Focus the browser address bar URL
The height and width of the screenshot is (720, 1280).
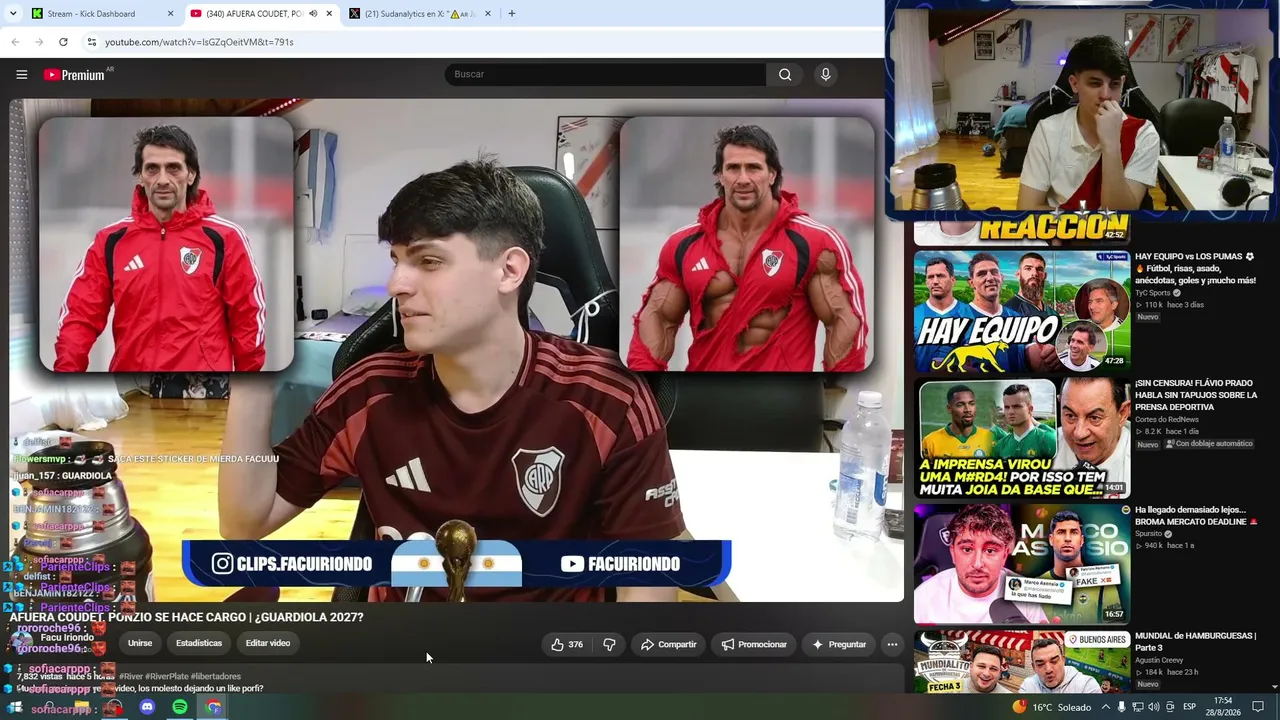[199, 42]
